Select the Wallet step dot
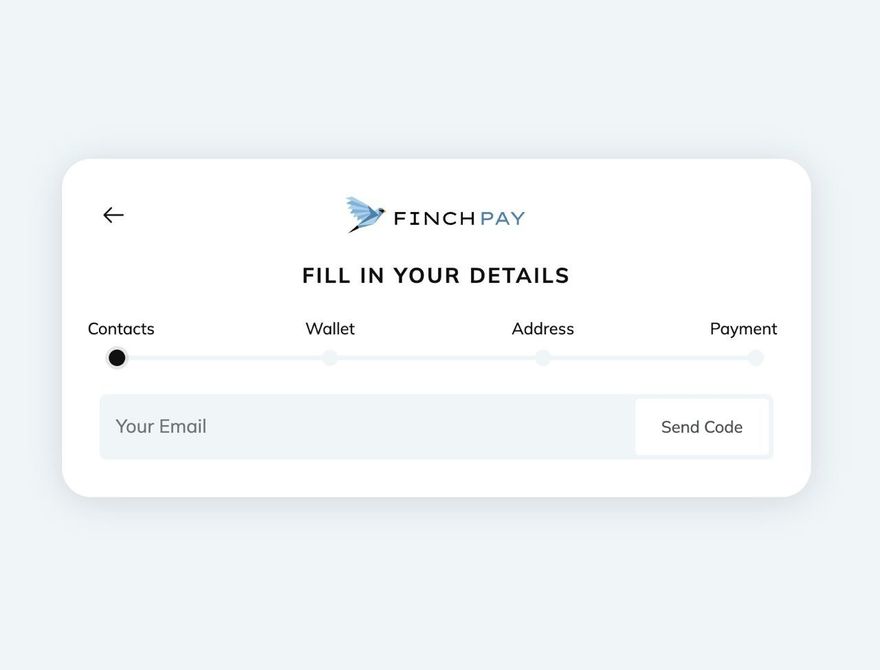 (x=330, y=358)
